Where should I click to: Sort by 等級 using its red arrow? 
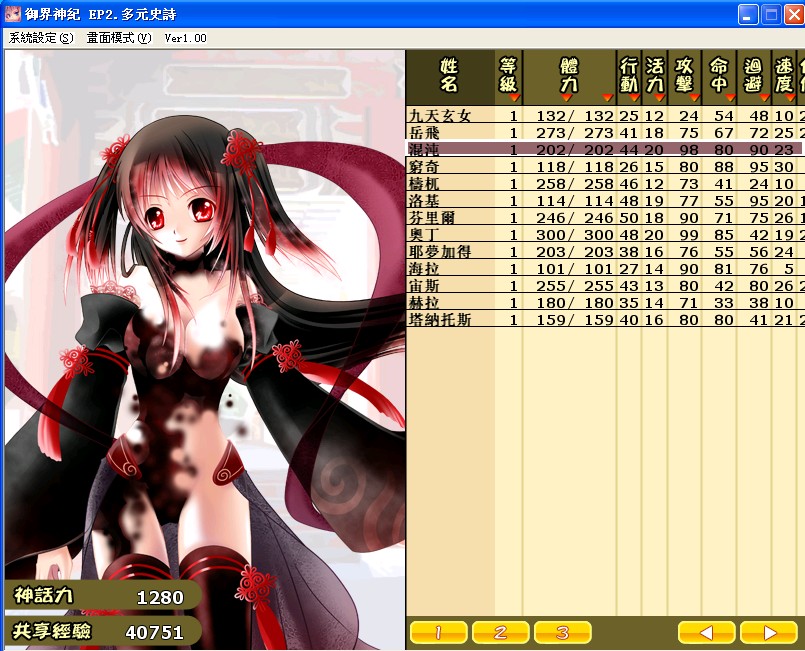515,97
